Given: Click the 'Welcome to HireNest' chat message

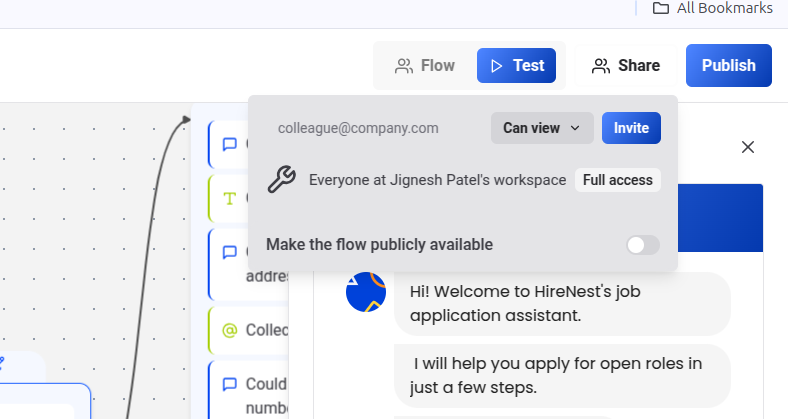Looking at the screenshot, I should (561, 304).
